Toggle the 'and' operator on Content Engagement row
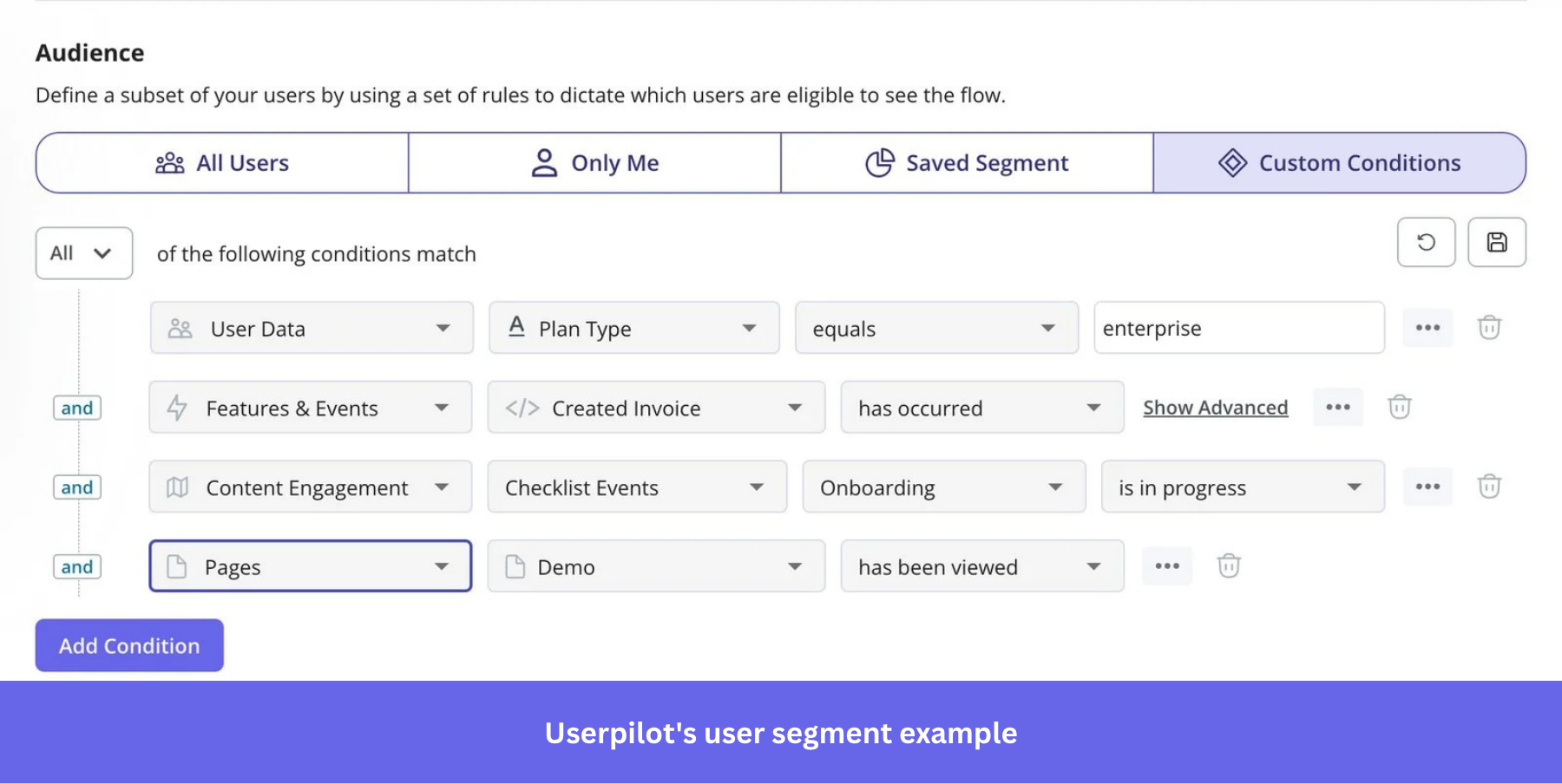 [x=76, y=487]
